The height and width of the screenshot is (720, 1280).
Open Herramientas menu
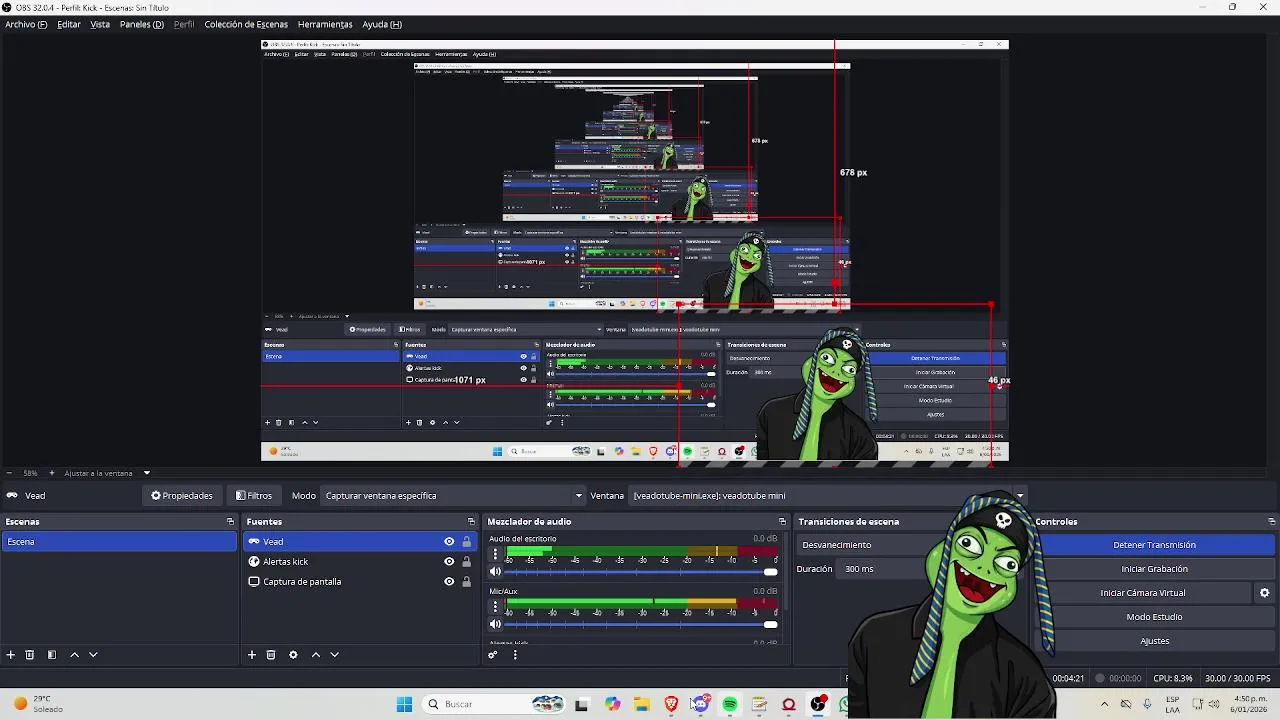pos(325,24)
